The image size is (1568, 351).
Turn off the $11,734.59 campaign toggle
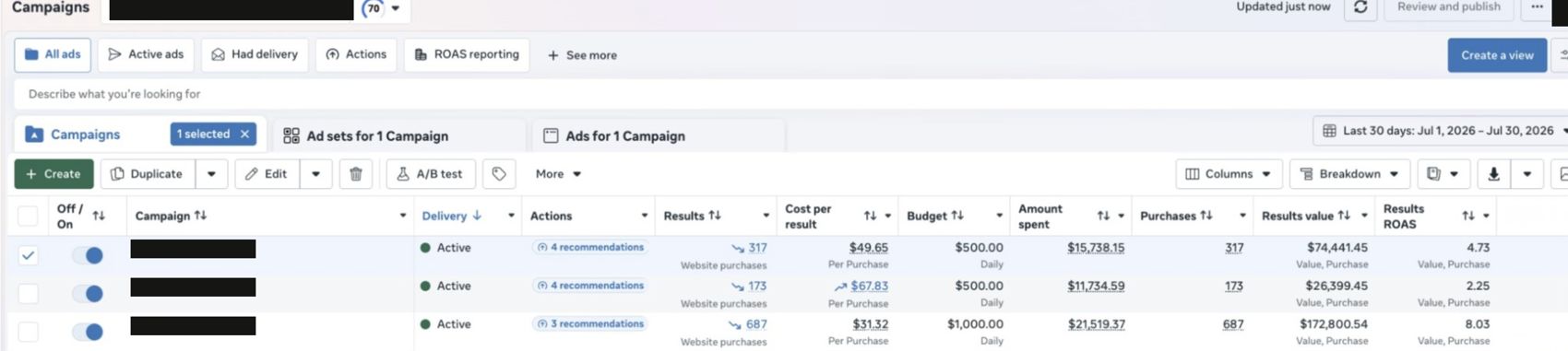pyautogui.click(x=89, y=293)
